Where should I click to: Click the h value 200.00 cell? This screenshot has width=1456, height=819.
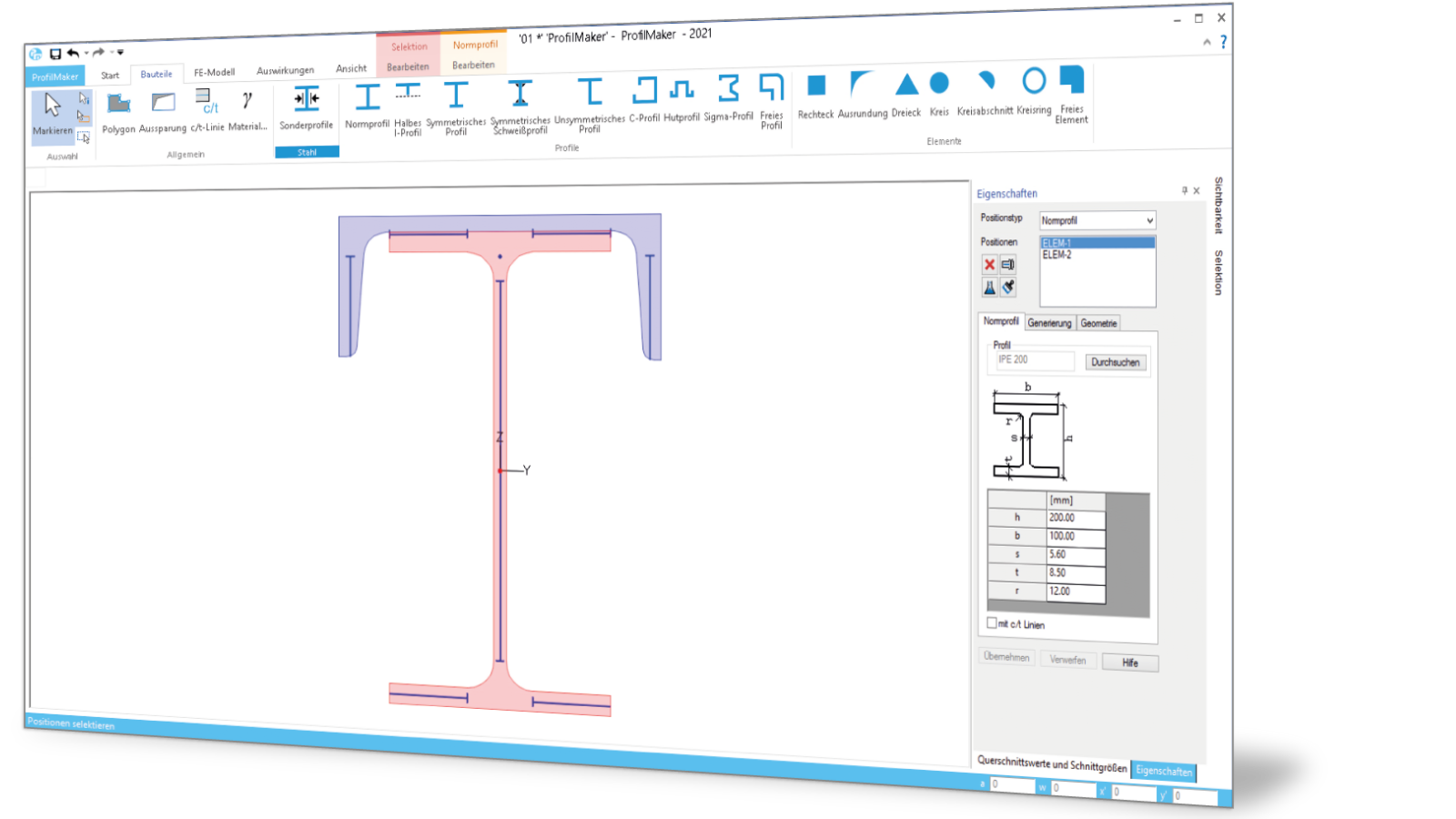tap(1076, 518)
